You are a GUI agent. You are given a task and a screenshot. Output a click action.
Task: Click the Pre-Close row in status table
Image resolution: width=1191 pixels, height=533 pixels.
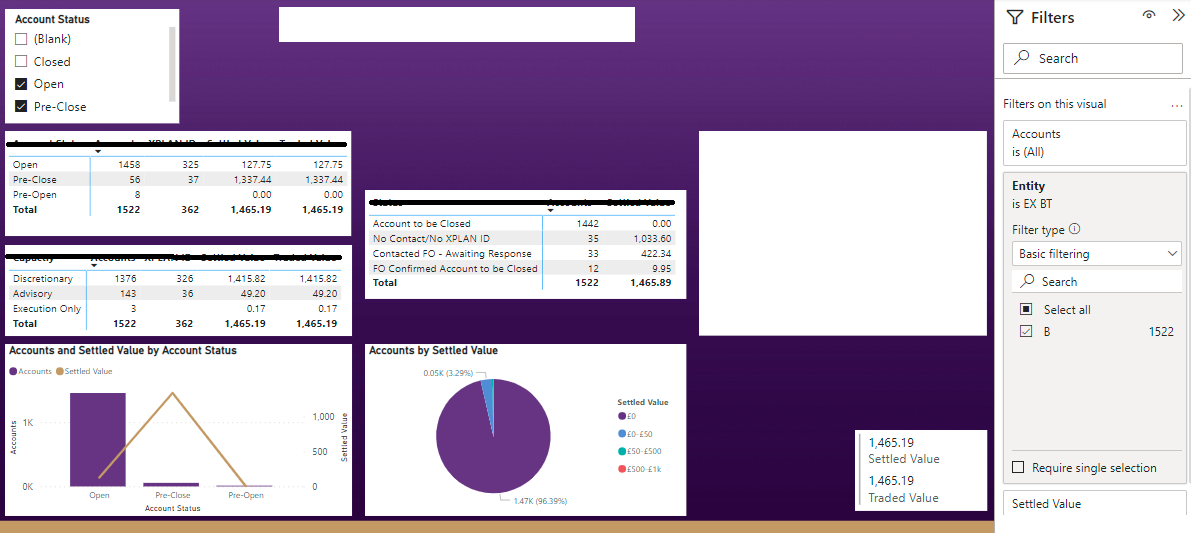(176, 180)
